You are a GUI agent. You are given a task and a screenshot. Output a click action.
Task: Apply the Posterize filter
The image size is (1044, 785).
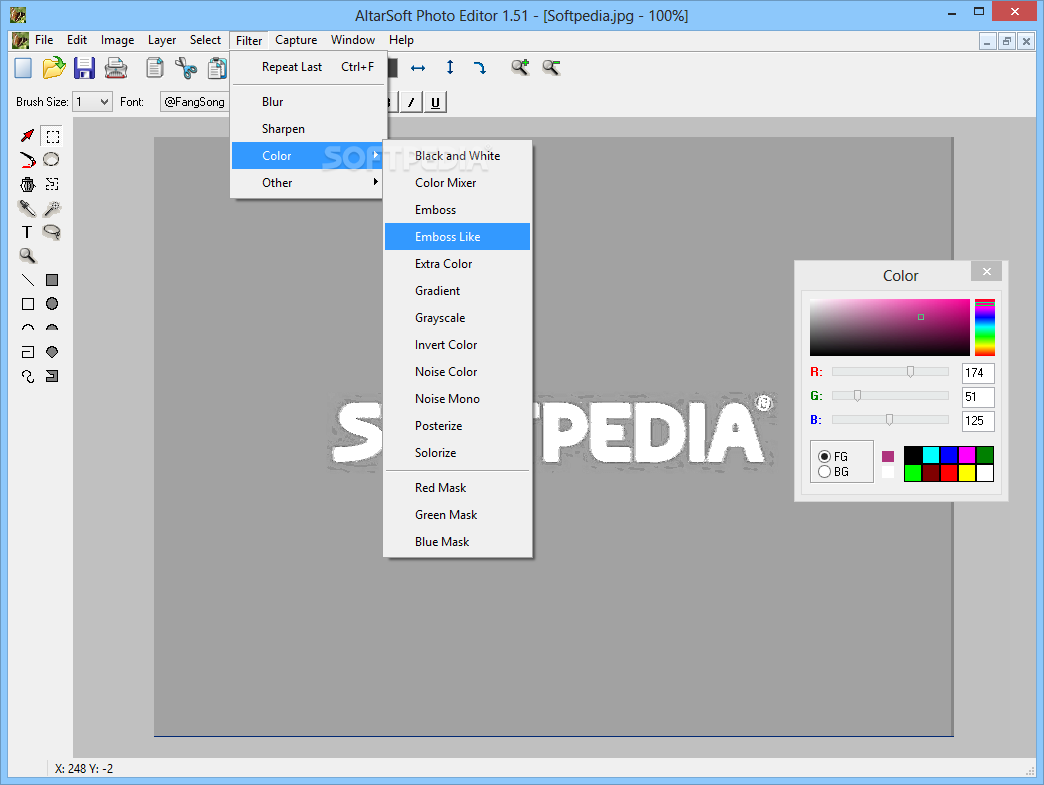tap(457, 425)
